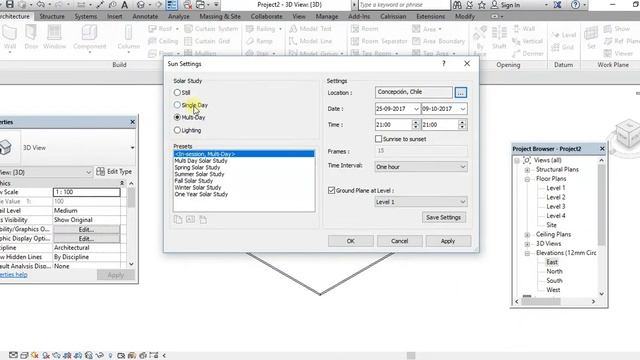The image size is (640, 360).
Task: Open the Time Interval dropdown
Action: pyautogui.click(x=421, y=167)
